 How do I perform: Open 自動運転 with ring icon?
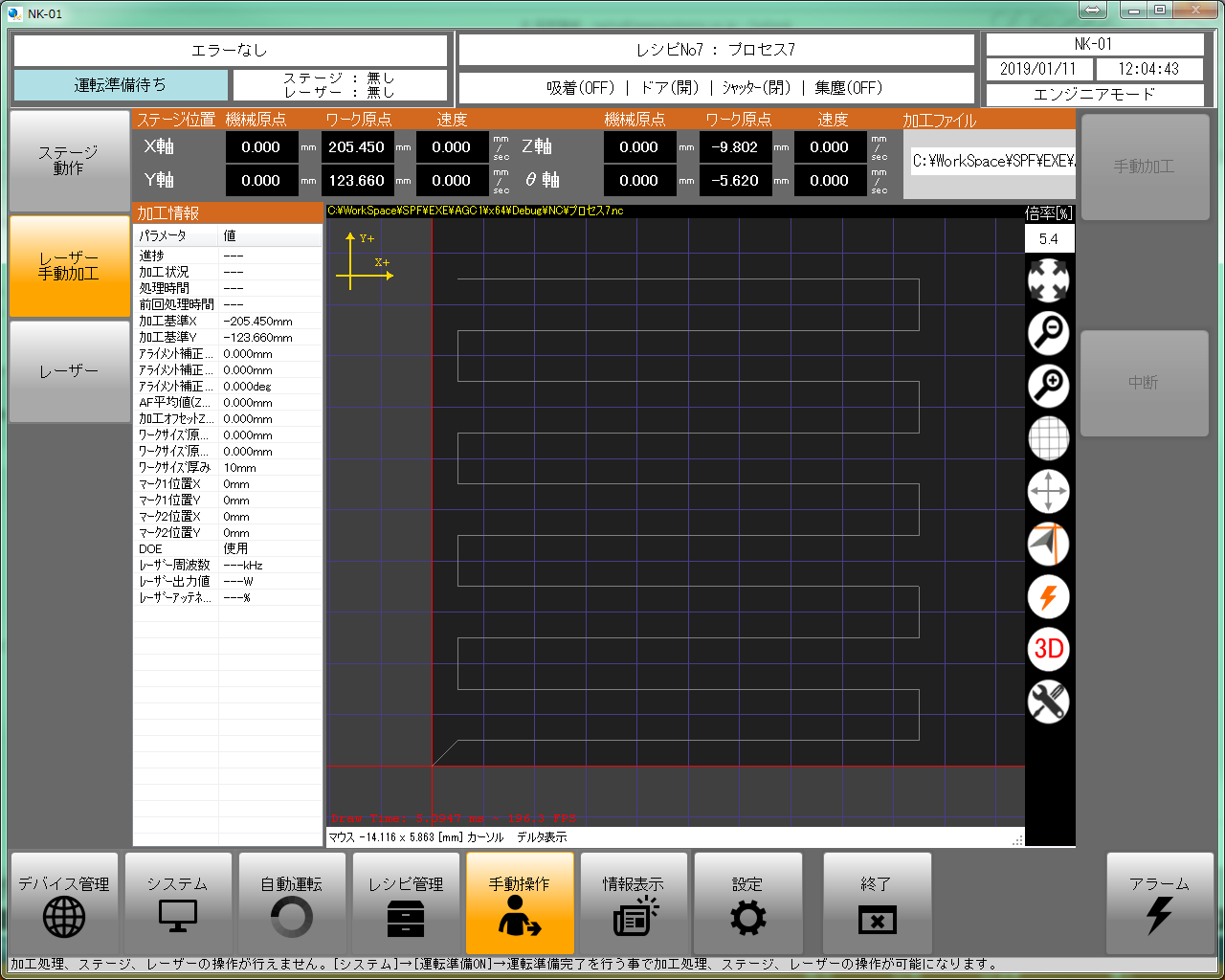click(292, 903)
